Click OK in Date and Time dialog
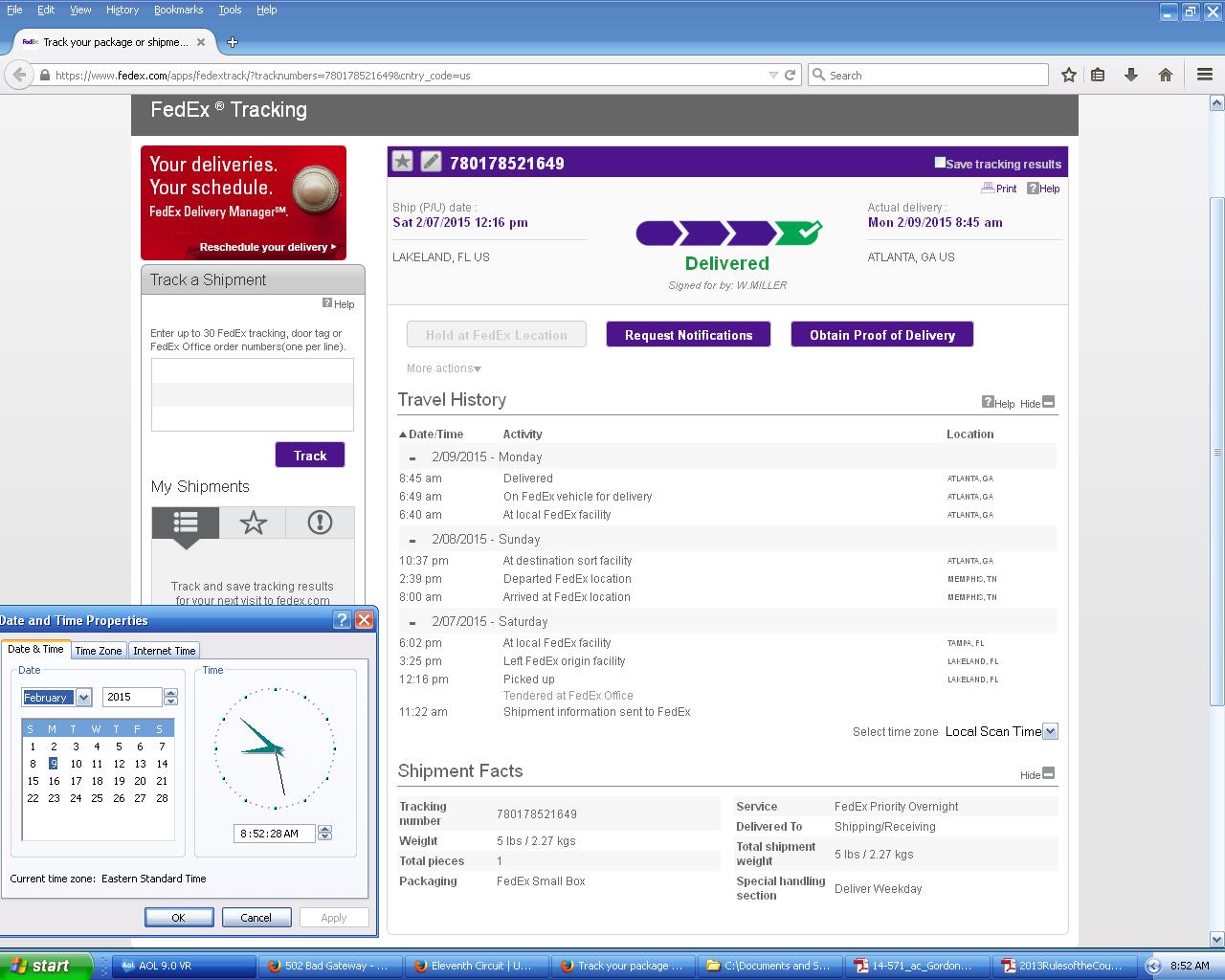The image size is (1225, 980). point(179,917)
